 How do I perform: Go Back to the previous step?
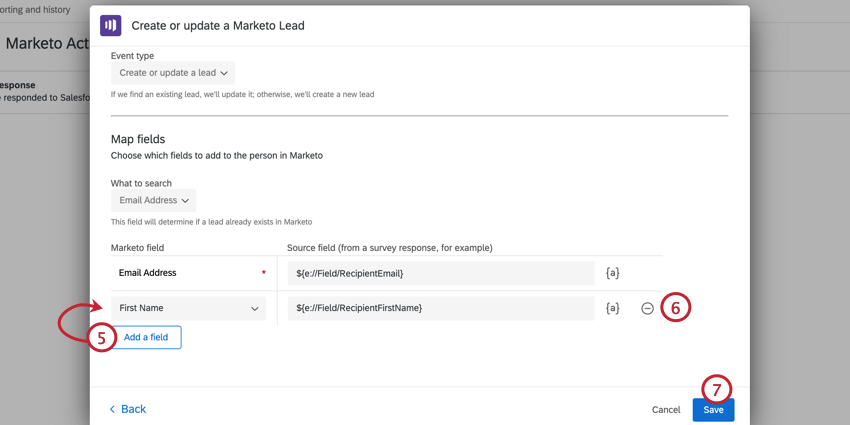133,409
